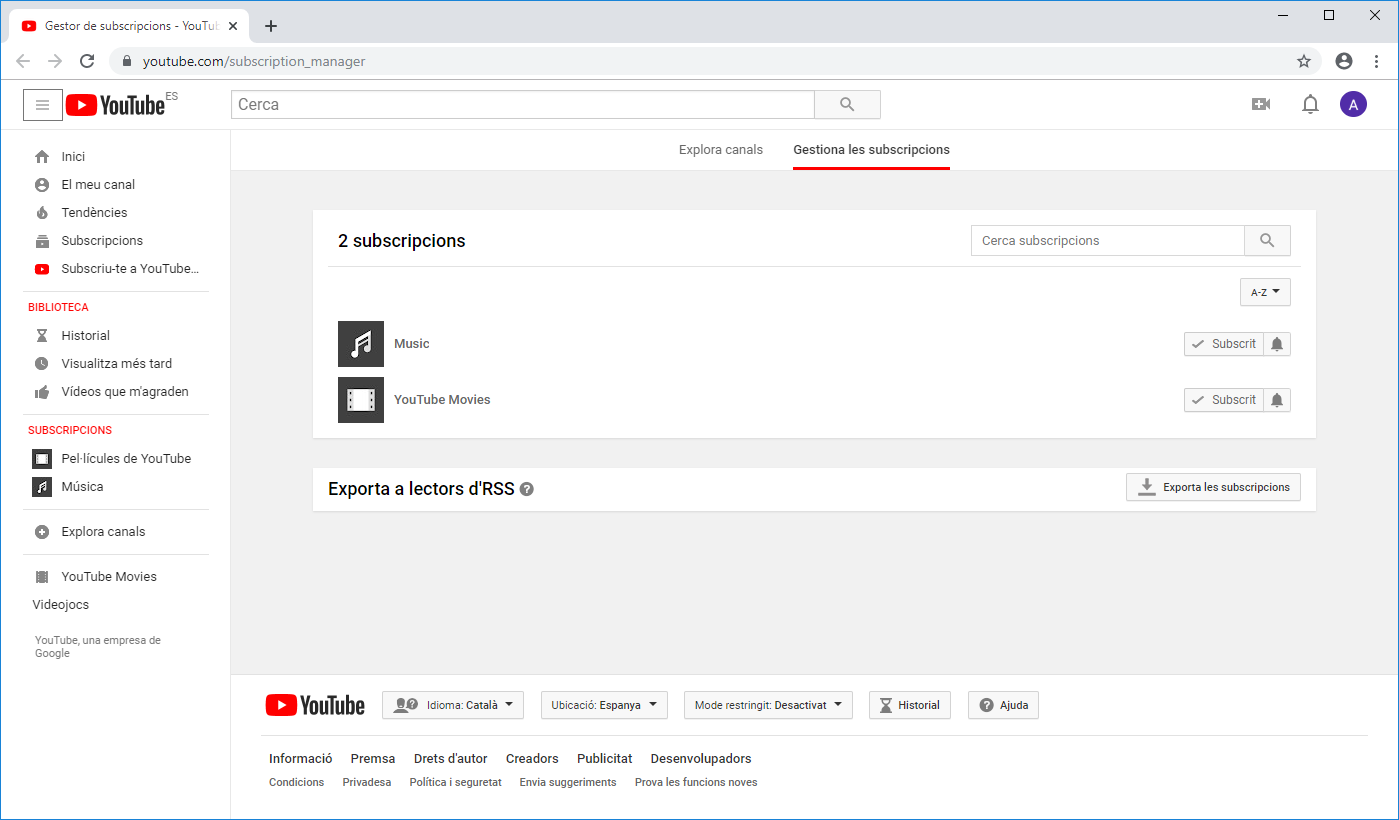
Task: Bookmark this page with star icon
Action: [1304, 61]
